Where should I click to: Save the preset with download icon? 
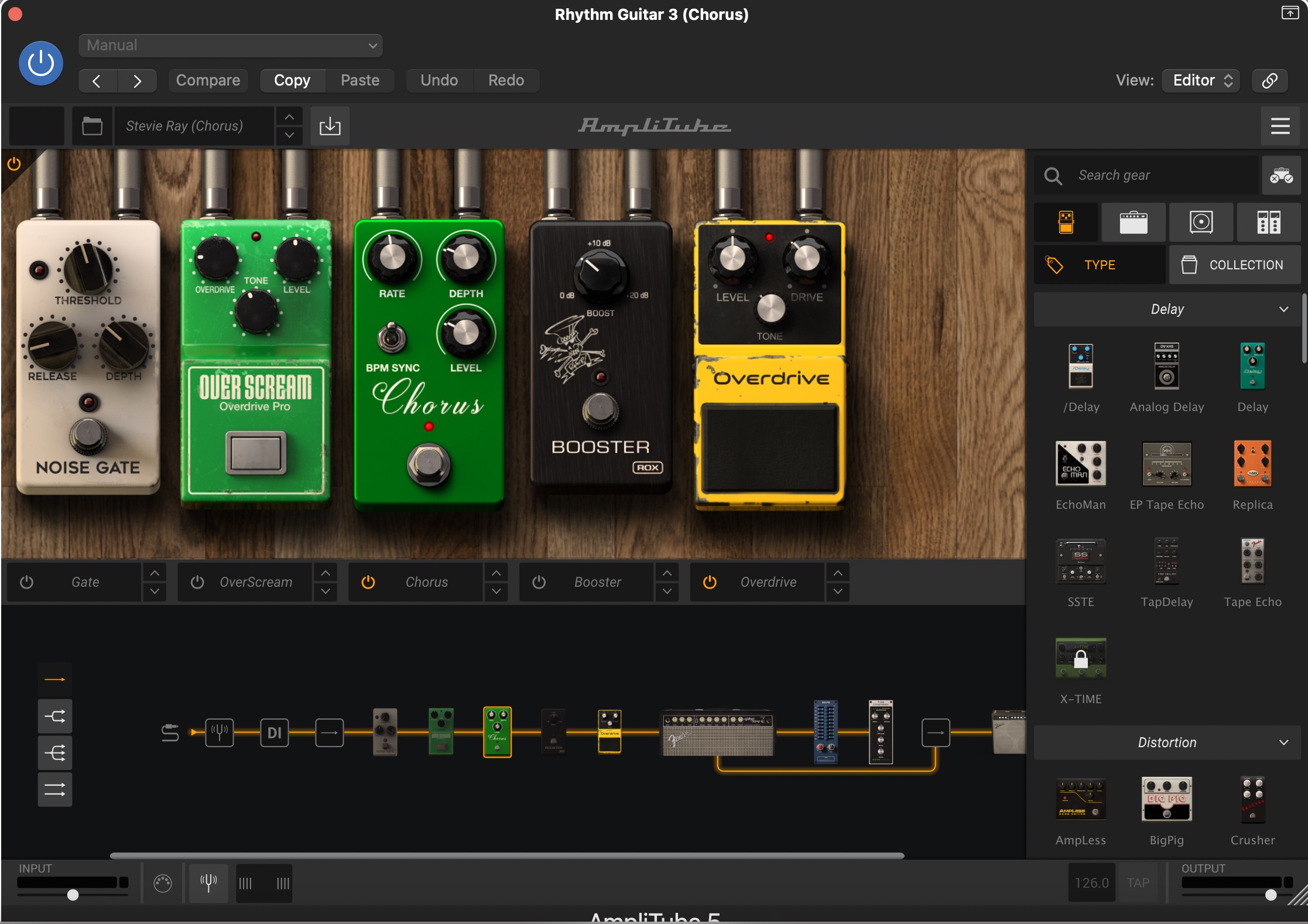[x=330, y=126]
